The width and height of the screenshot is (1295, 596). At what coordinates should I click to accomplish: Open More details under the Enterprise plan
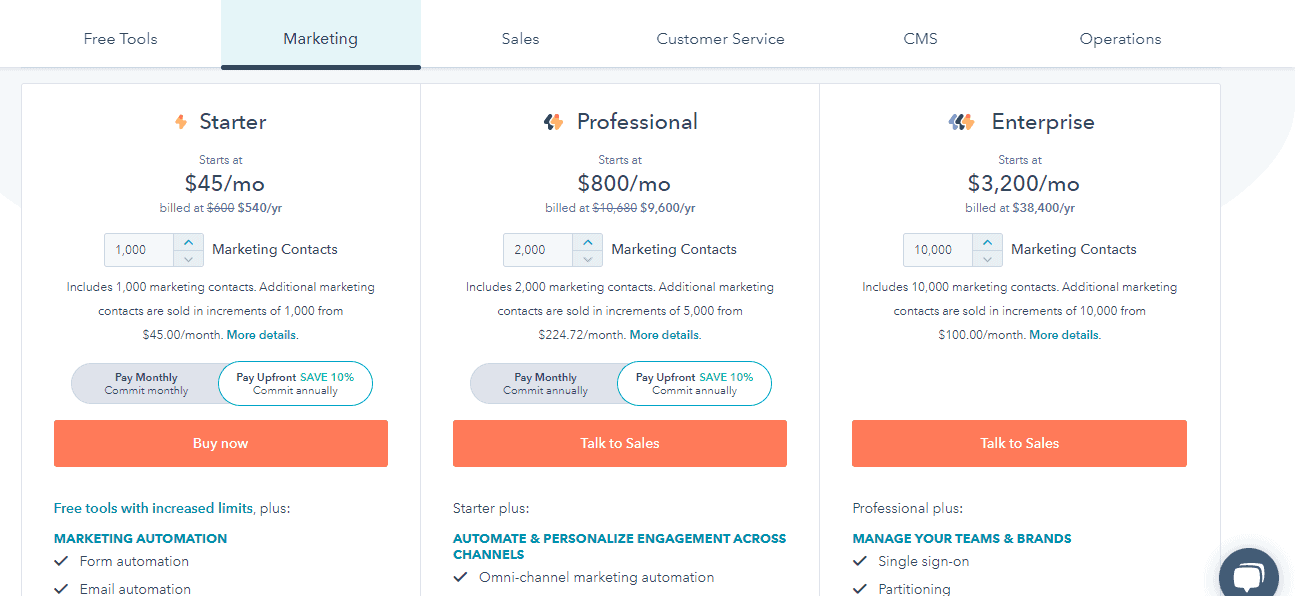point(1063,334)
